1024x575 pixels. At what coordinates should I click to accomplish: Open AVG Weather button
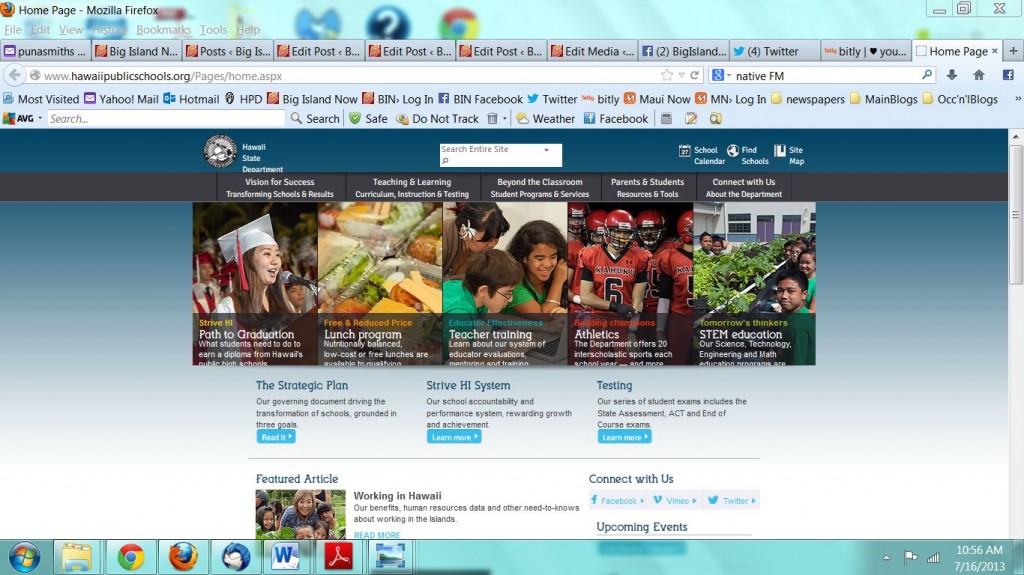(545, 118)
